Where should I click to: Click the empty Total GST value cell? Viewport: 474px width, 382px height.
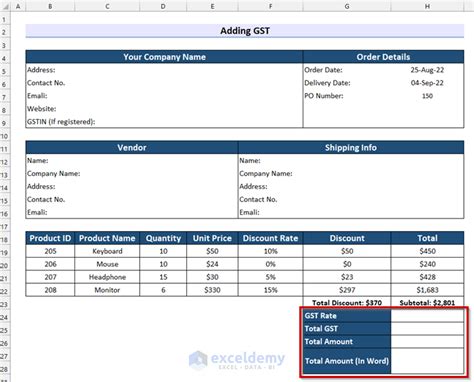coord(427,329)
